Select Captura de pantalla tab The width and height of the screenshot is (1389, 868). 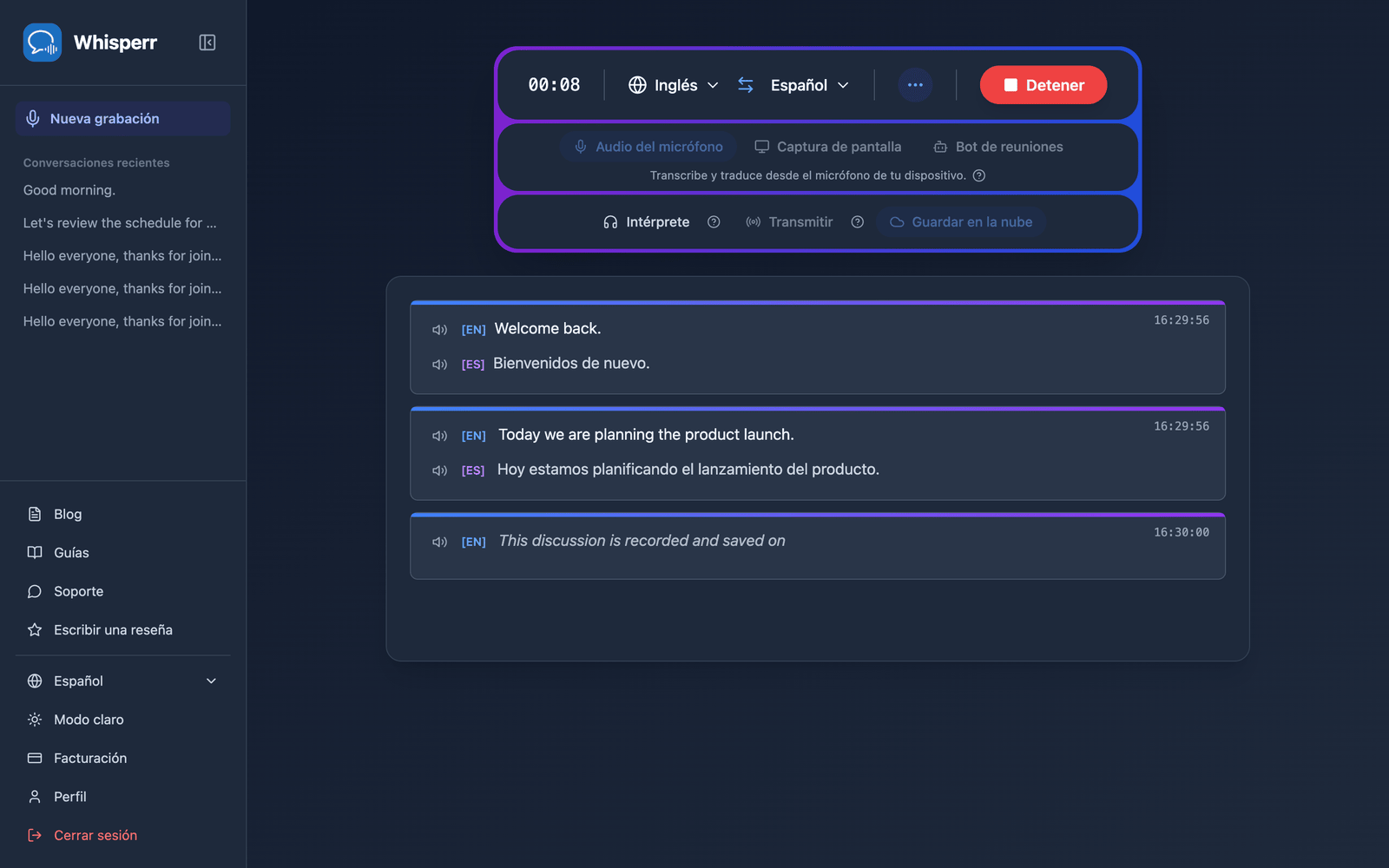click(x=828, y=147)
